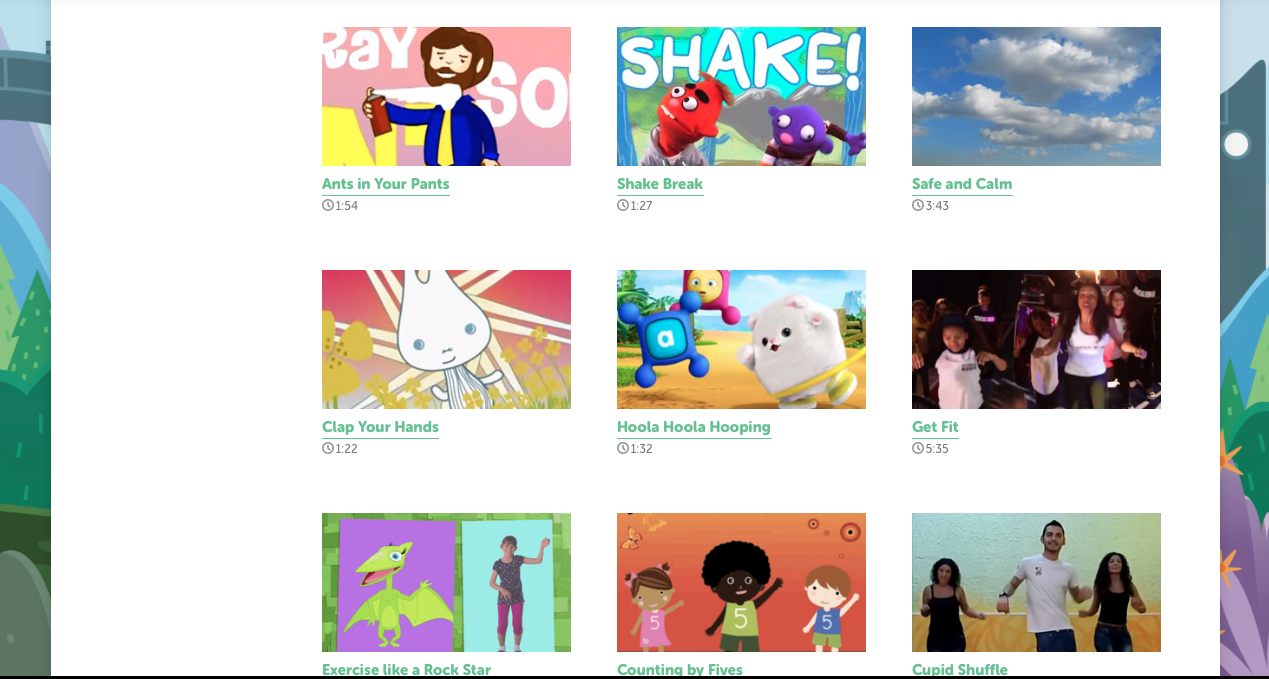Click the clock icon beside 5:35 duration
The image size is (1269, 679).
tap(918, 448)
